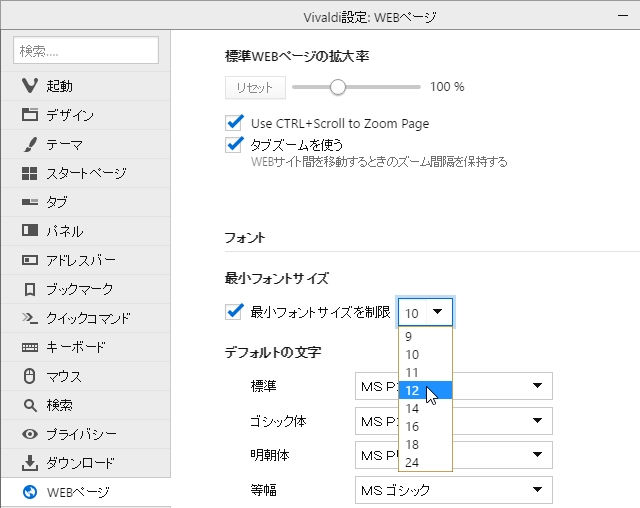Select the タブ settings category
The height and width of the screenshot is (508, 640).
click(x=86, y=202)
